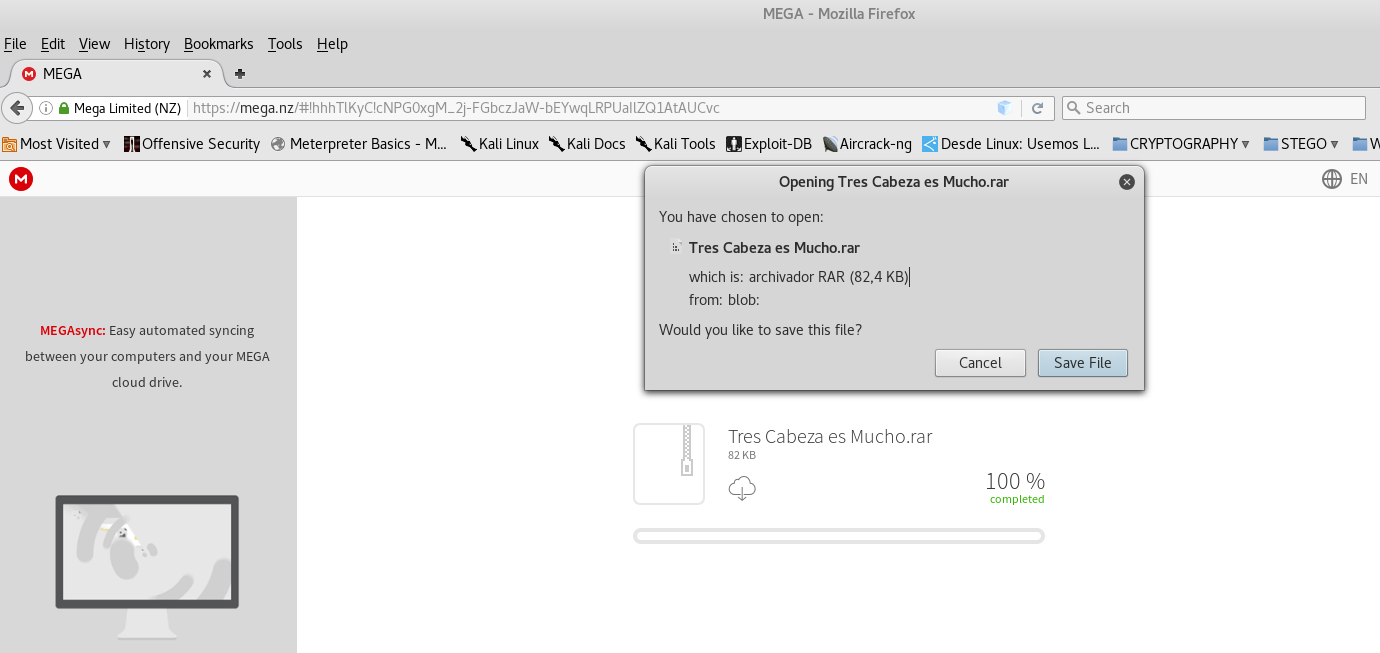
Task: Click the site information icon in address bar
Action: (x=46, y=108)
